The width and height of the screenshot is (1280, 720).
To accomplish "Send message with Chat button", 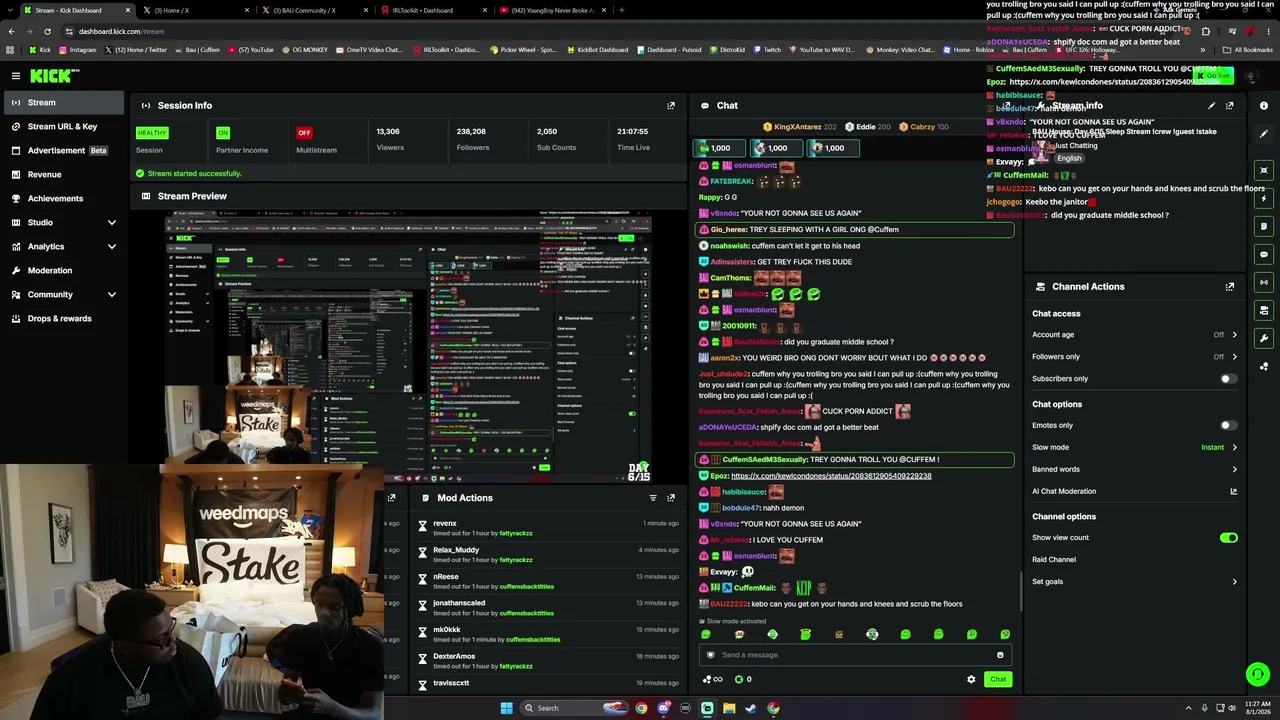I will click(x=998, y=679).
